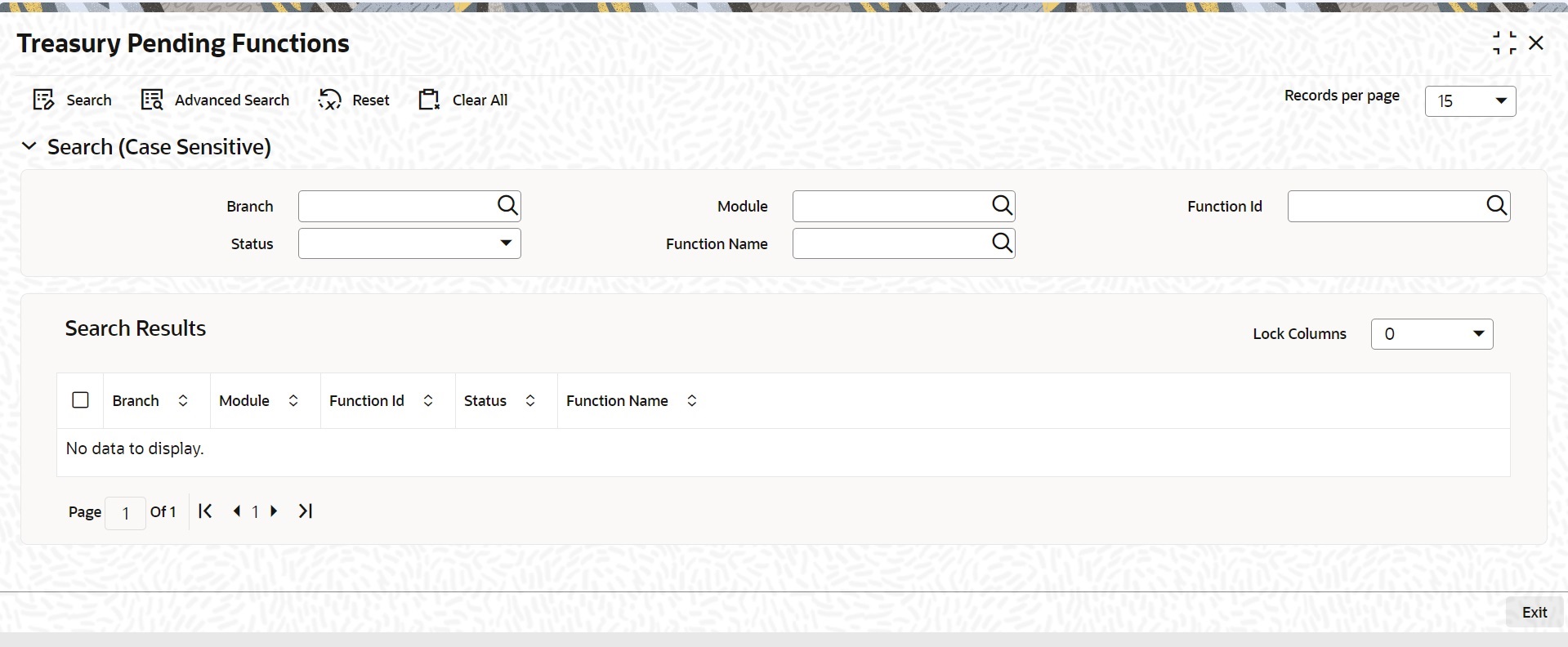Tick the select-all checkbox in results header
Image resolution: width=1568 pixels, height=647 pixels.
[x=80, y=400]
